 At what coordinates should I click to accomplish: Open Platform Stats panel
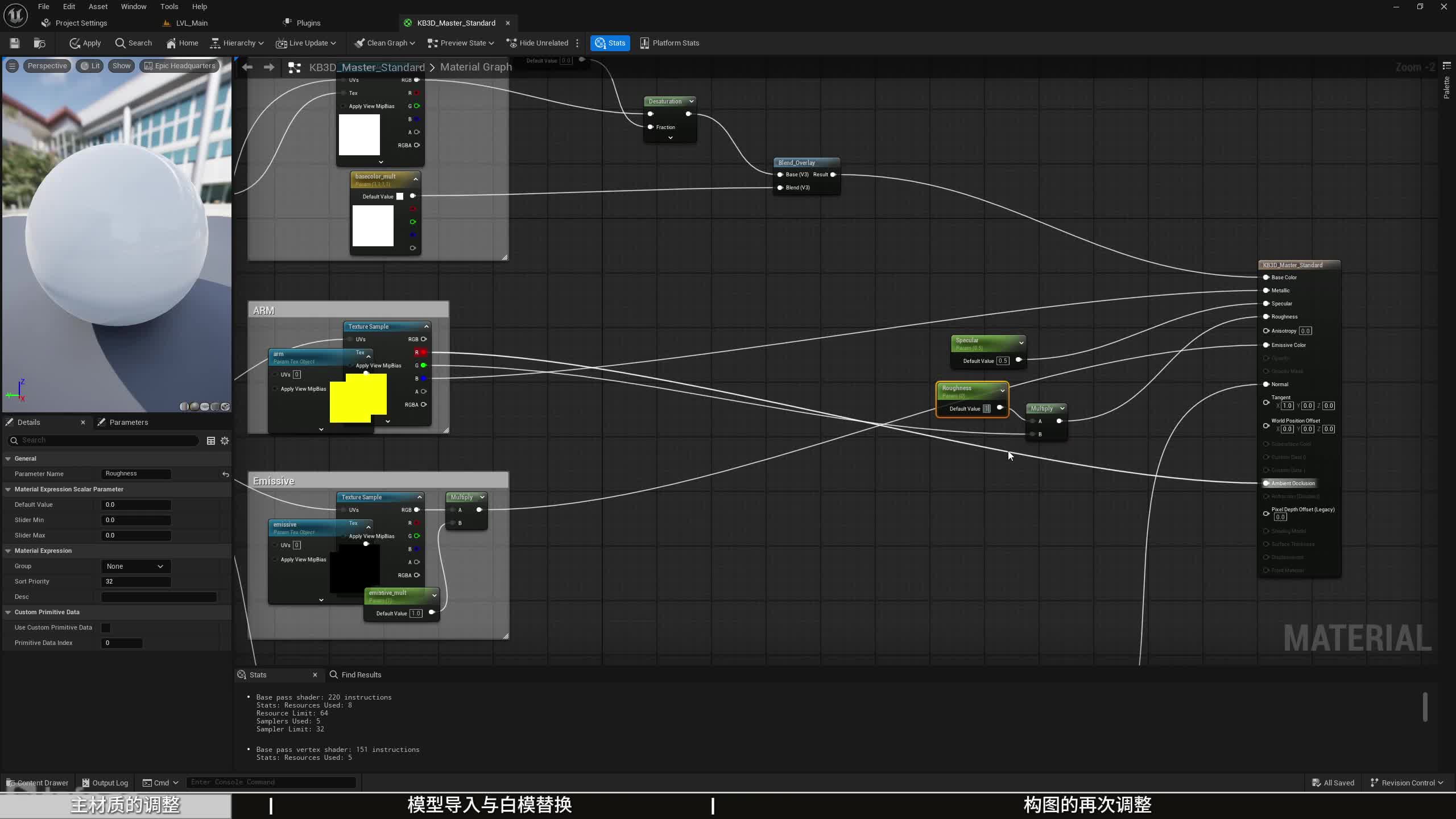pyautogui.click(x=669, y=43)
